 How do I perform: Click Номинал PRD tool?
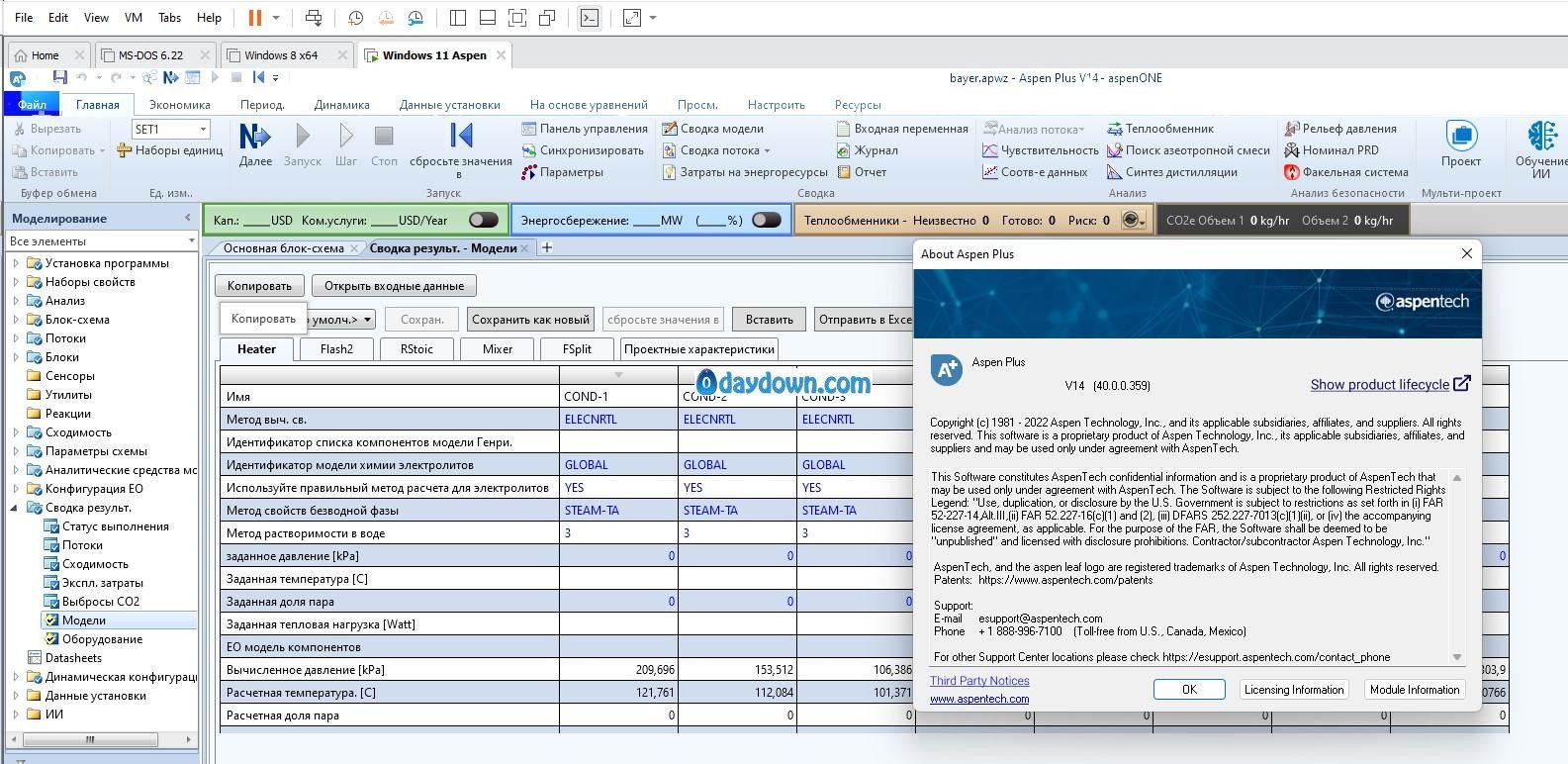point(1331,150)
